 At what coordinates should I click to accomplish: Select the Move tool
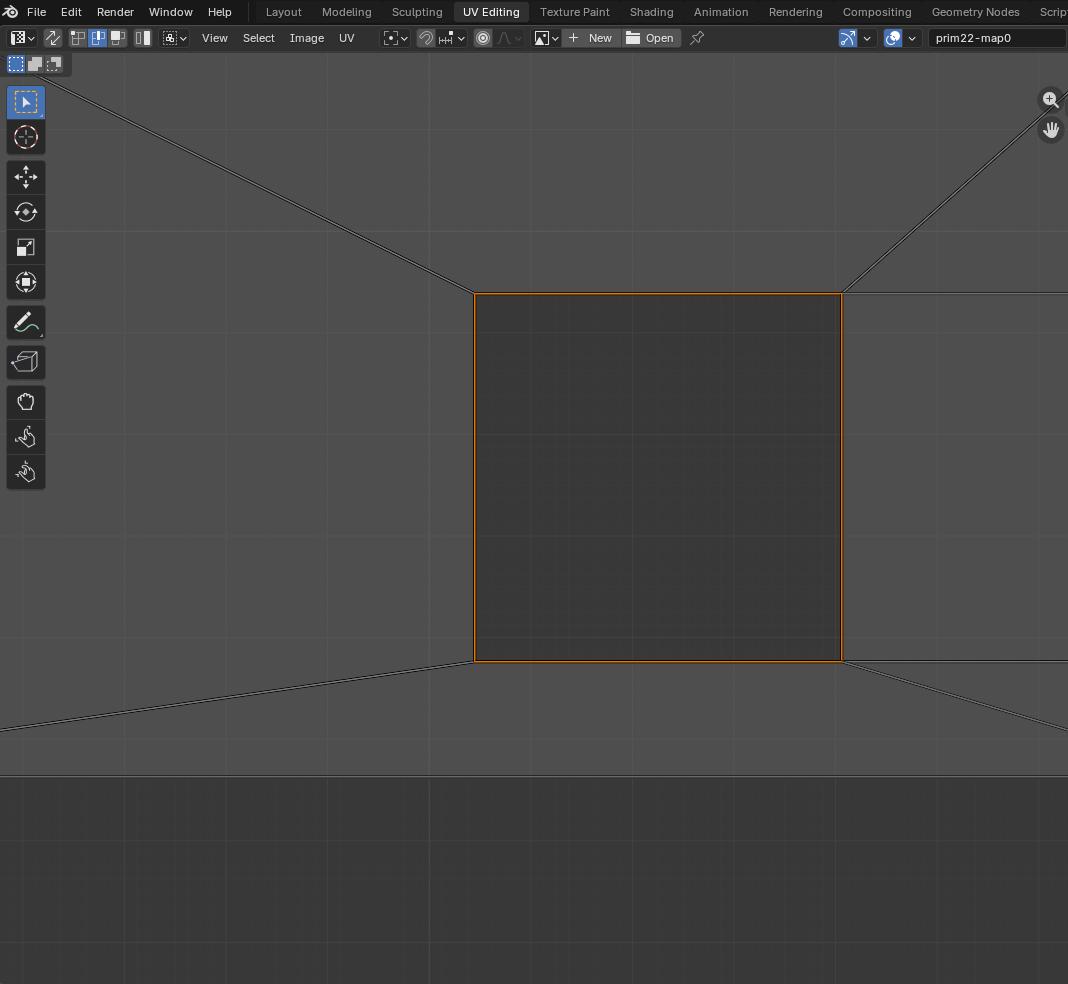26,177
